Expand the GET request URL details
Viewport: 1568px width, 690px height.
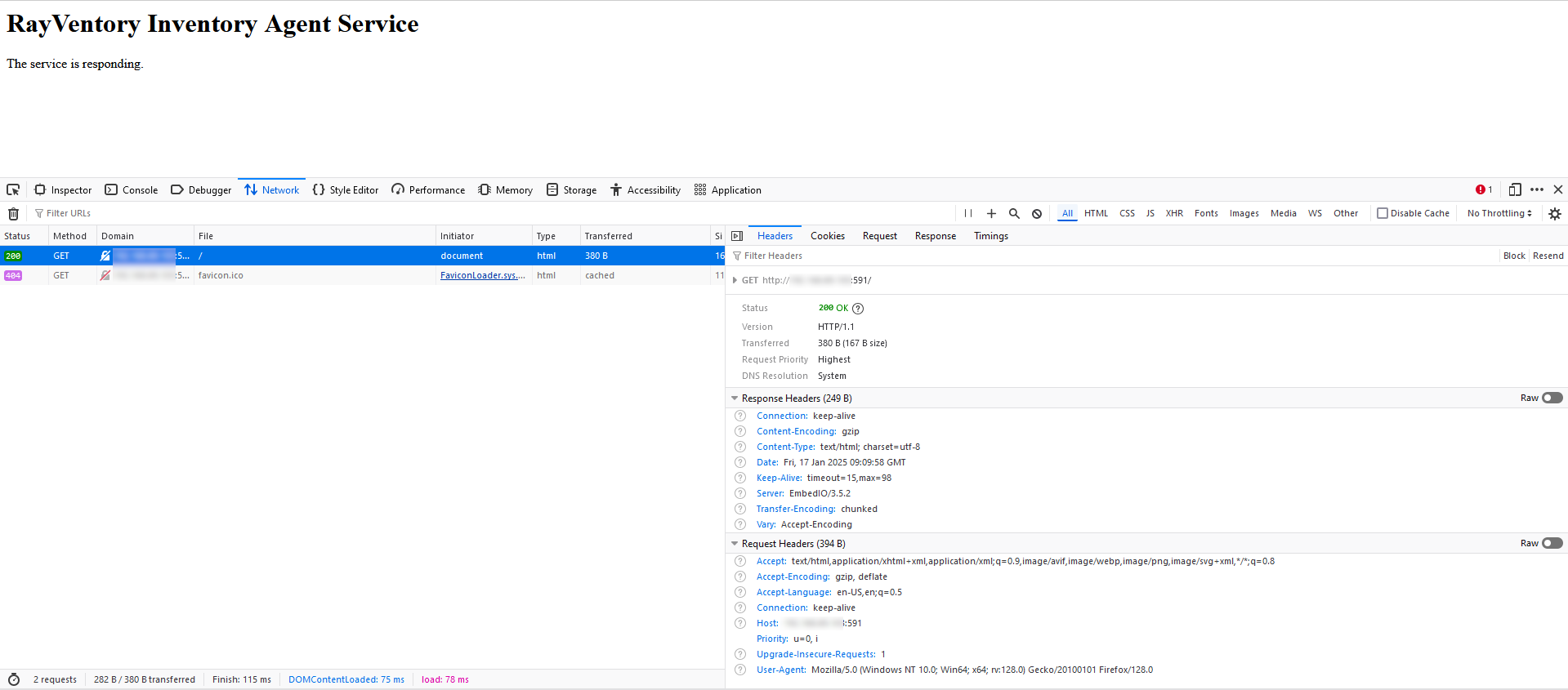735,280
